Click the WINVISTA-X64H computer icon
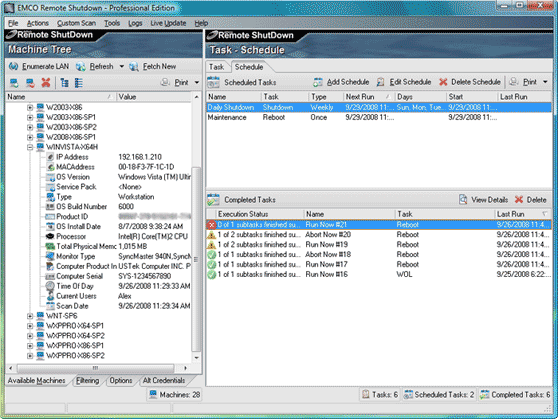558x419 pixels. [40, 147]
